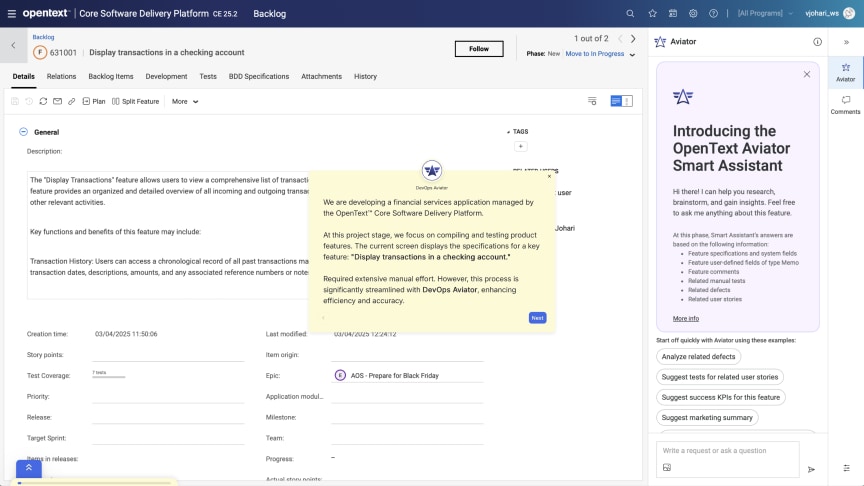Screen dimensions: 864x486
Task: Click the More info link
Action: (x=686, y=318)
